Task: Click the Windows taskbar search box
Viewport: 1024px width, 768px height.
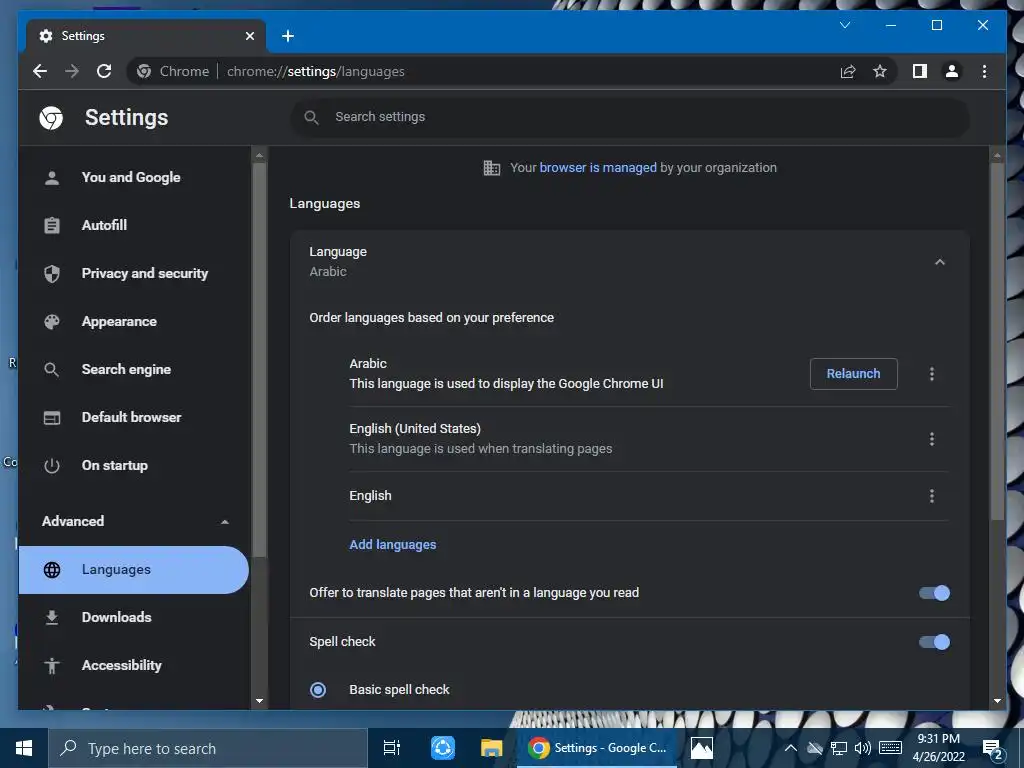Action: point(208,748)
